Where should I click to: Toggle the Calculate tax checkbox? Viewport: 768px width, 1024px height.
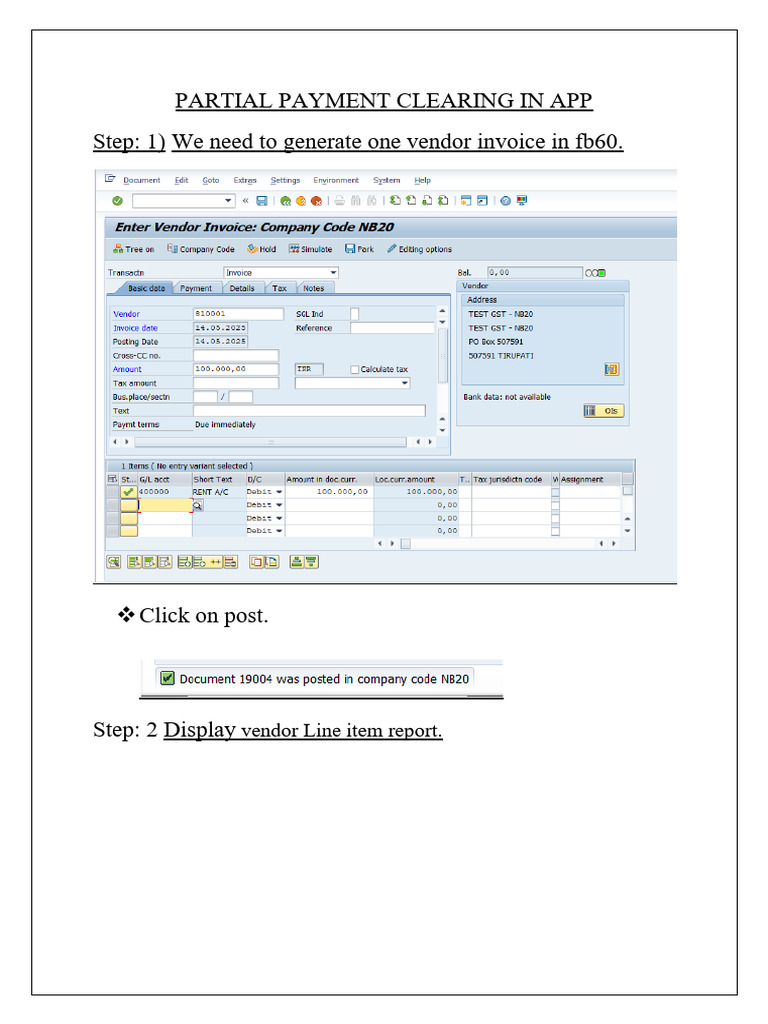click(x=355, y=370)
